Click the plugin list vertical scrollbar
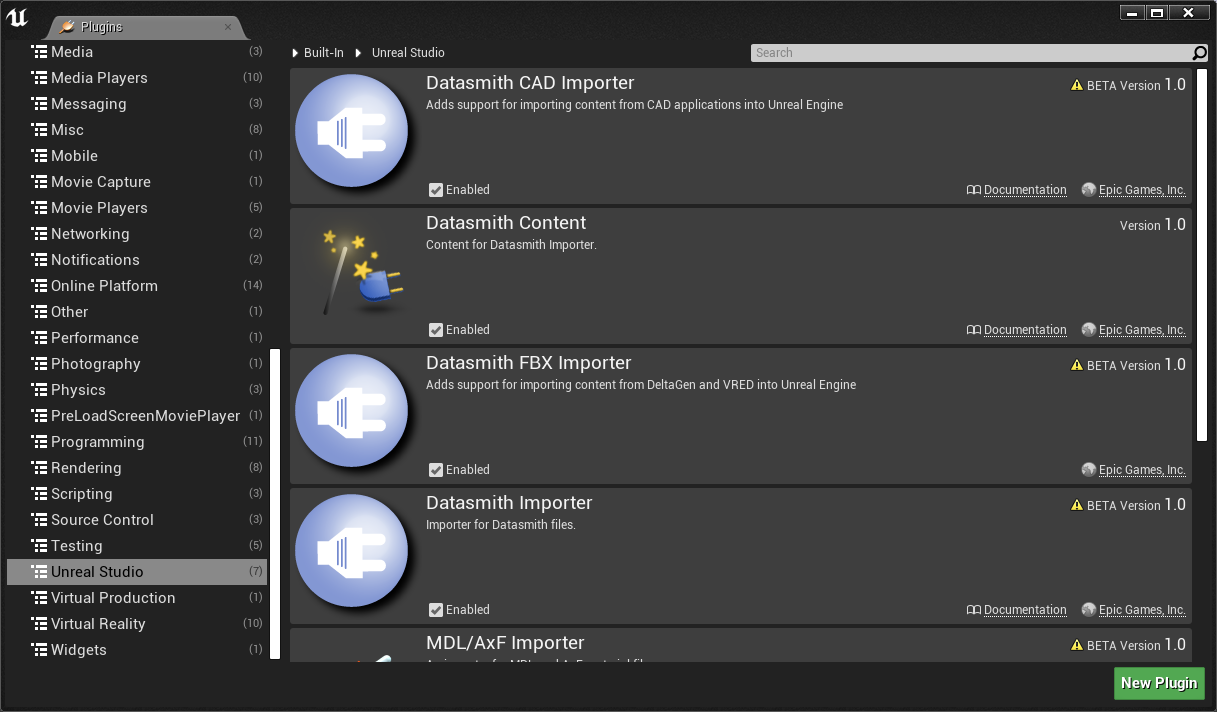The height and width of the screenshot is (712, 1217). point(1202,255)
